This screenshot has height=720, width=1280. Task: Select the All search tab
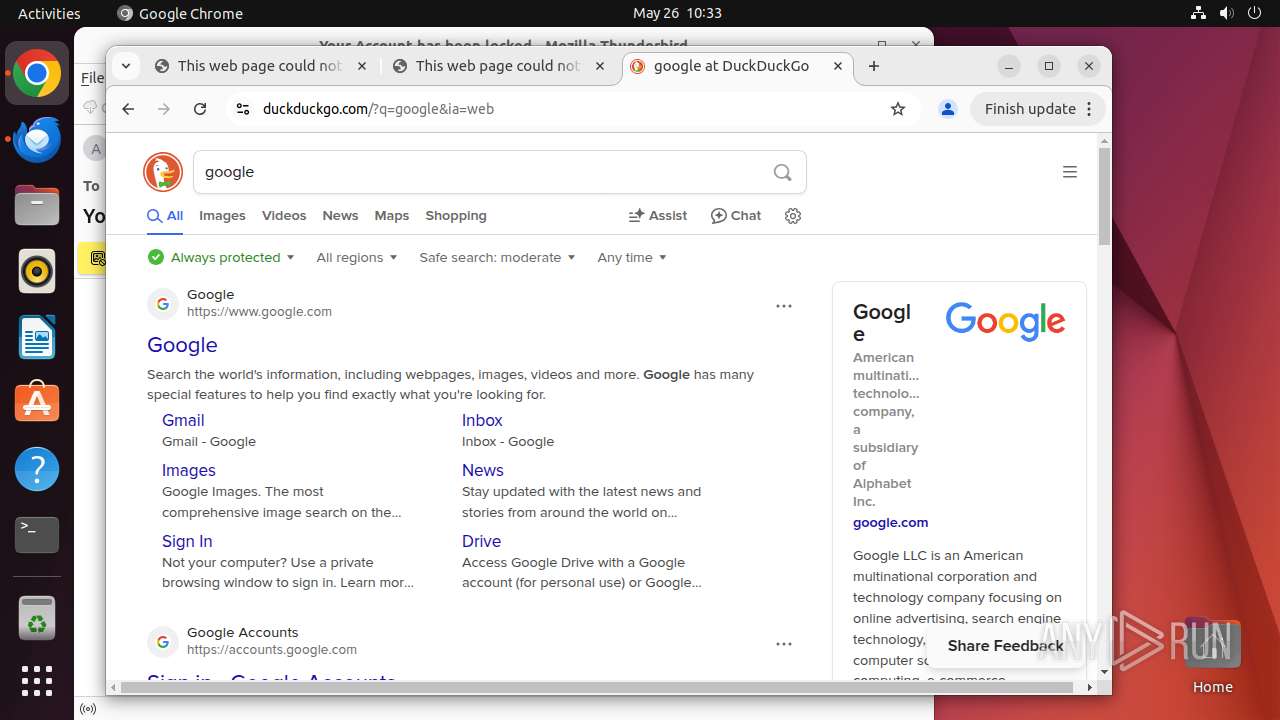[165, 216]
